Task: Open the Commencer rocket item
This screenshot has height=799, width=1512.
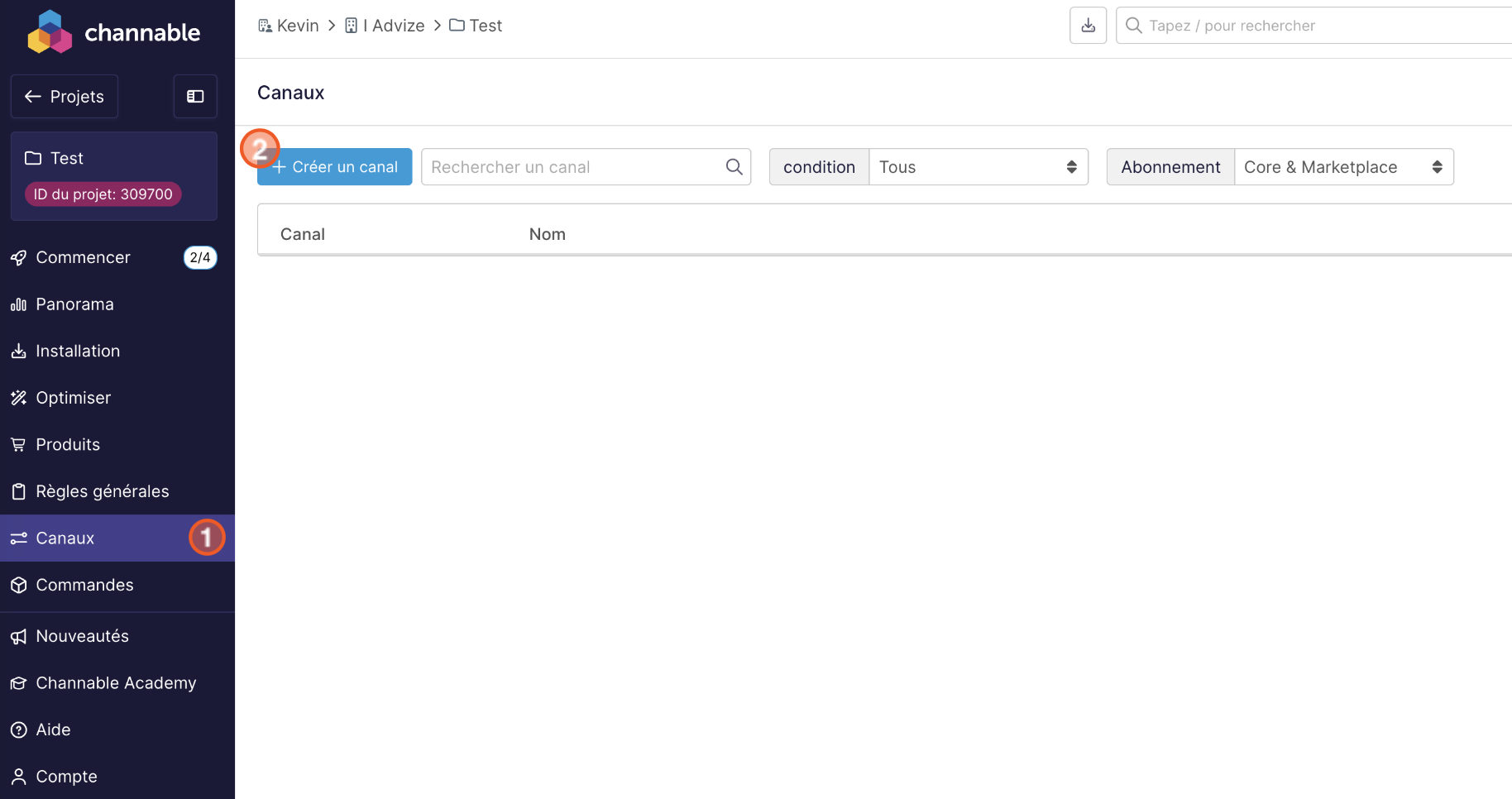Action: [83, 257]
